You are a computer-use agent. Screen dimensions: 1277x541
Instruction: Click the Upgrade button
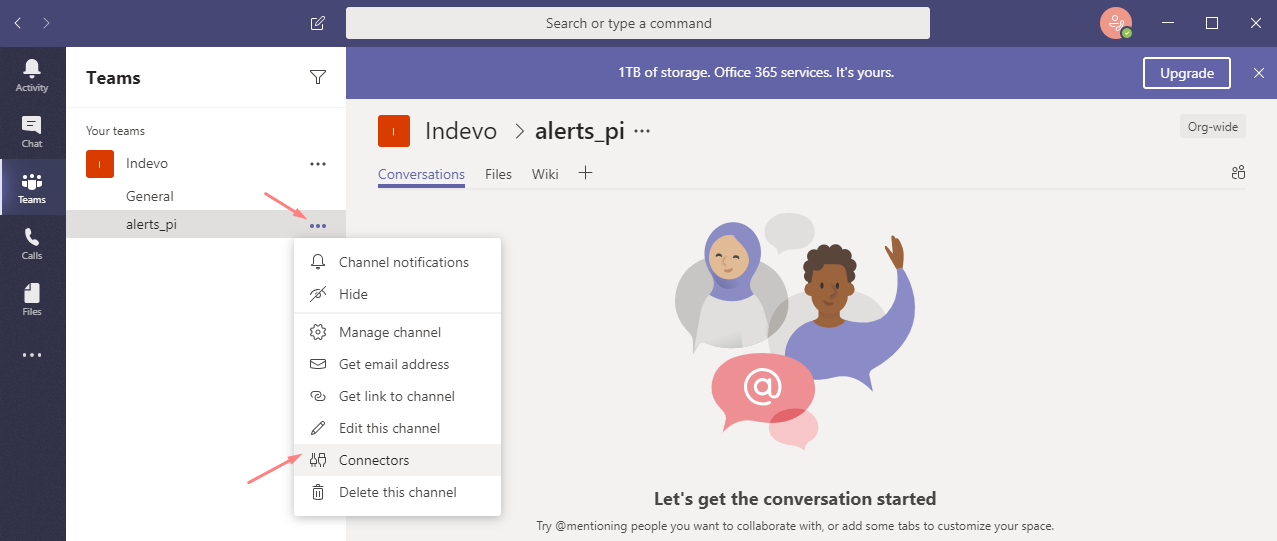(x=1187, y=73)
